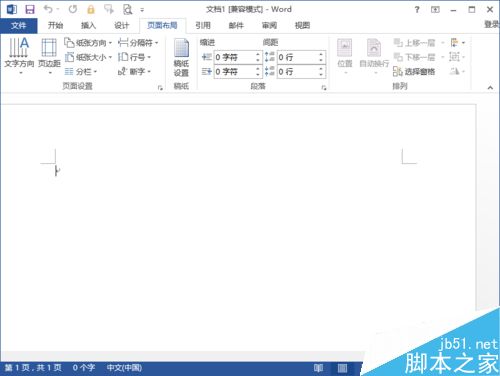500x376 pixels.
Task: Open 行号 (Line Numbers) dropdown
Action: point(134,57)
